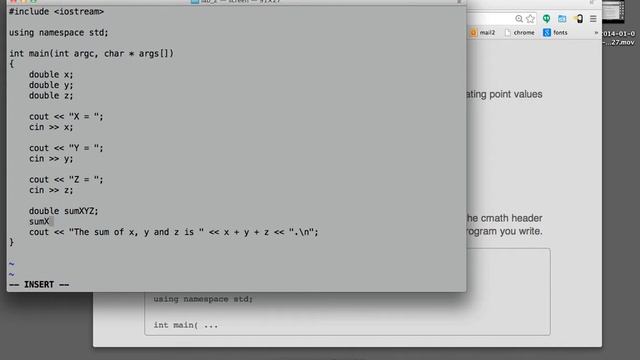This screenshot has width=640, height=360.
Task: Bookmark the page with the star icon
Action: [x=530, y=19]
